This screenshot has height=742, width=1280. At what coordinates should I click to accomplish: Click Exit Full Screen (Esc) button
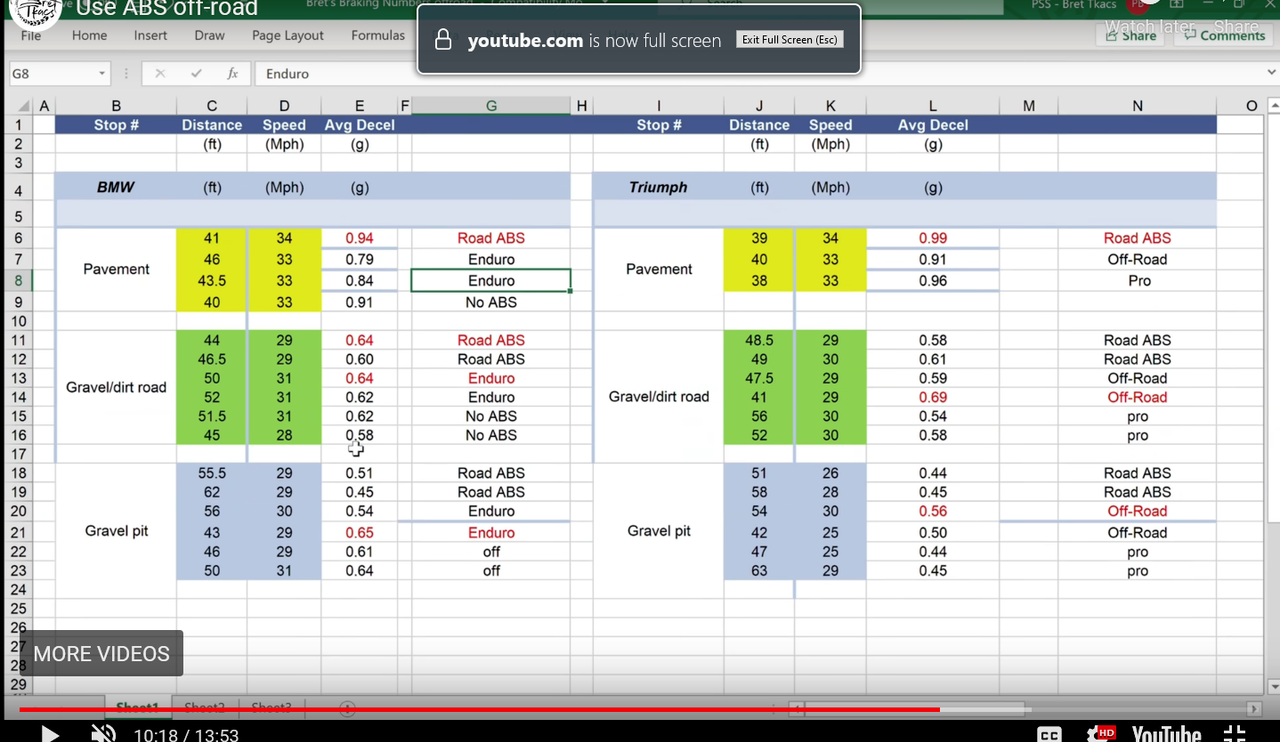(790, 40)
